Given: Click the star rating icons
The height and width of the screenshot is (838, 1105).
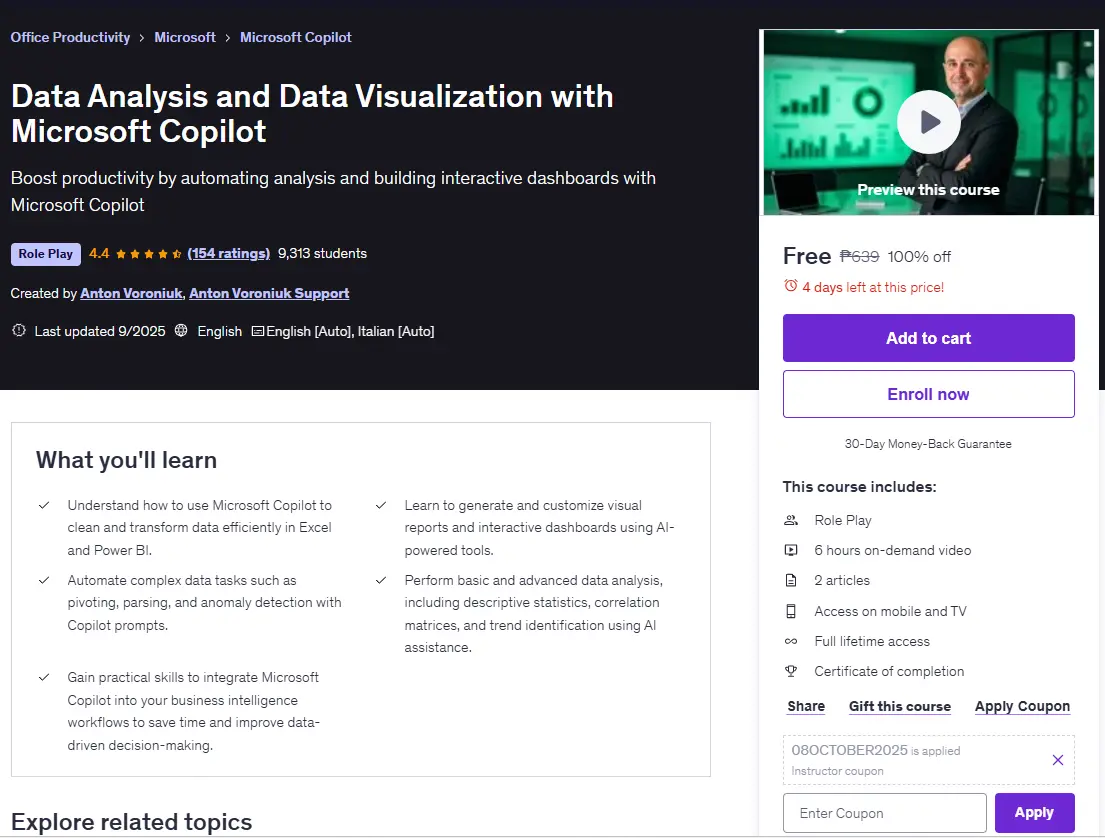Looking at the screenshot, I should point(149,254).
